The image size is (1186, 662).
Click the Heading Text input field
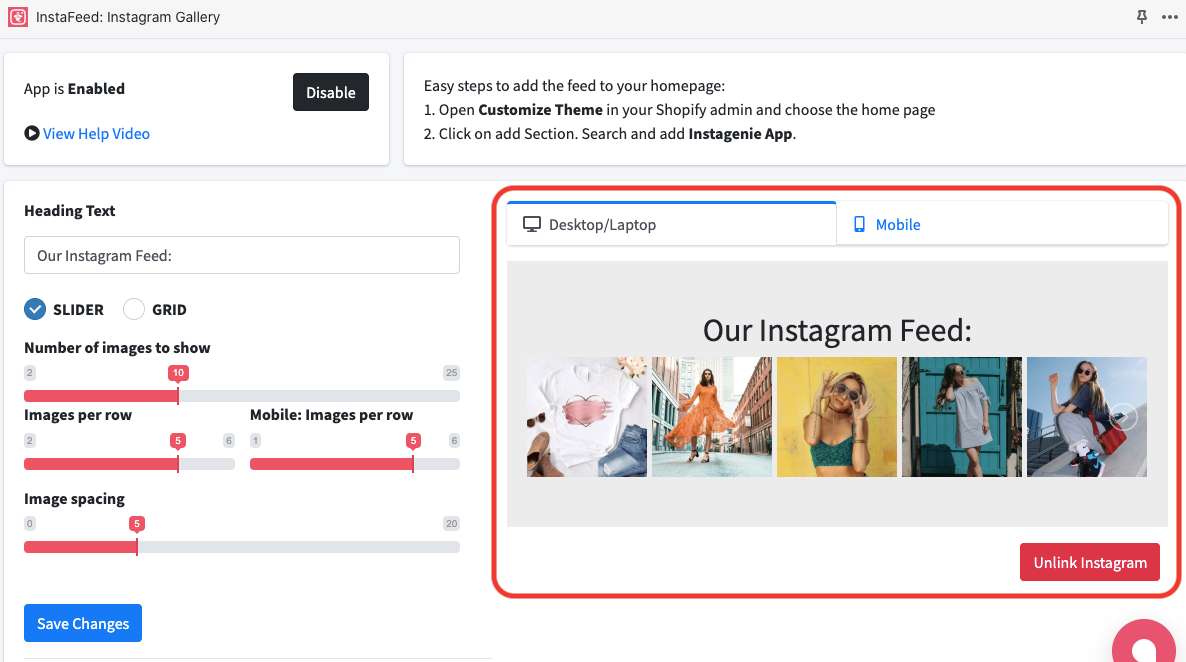[241, 255]
